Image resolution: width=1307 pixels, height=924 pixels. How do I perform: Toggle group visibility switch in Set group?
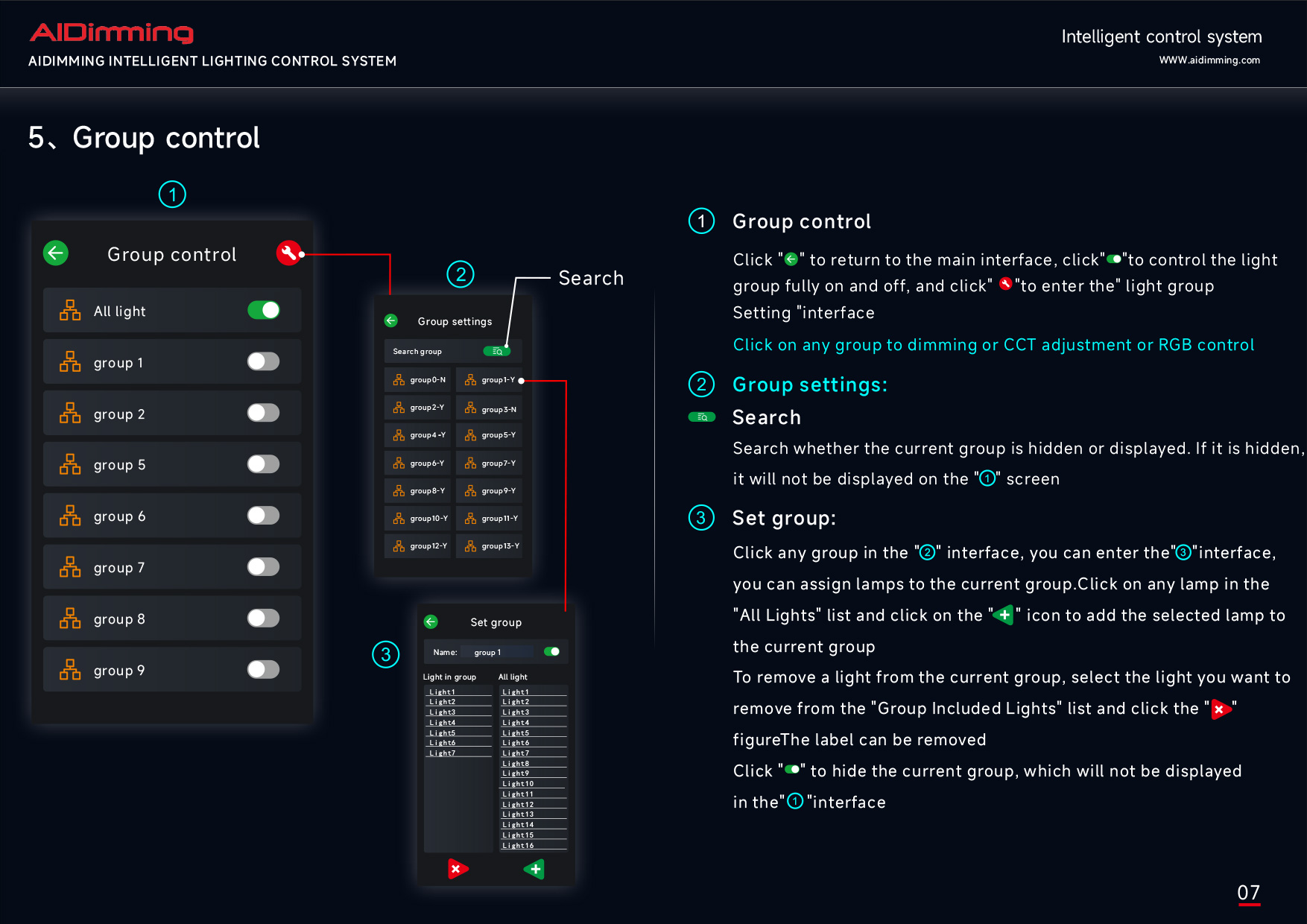(552, 652)
